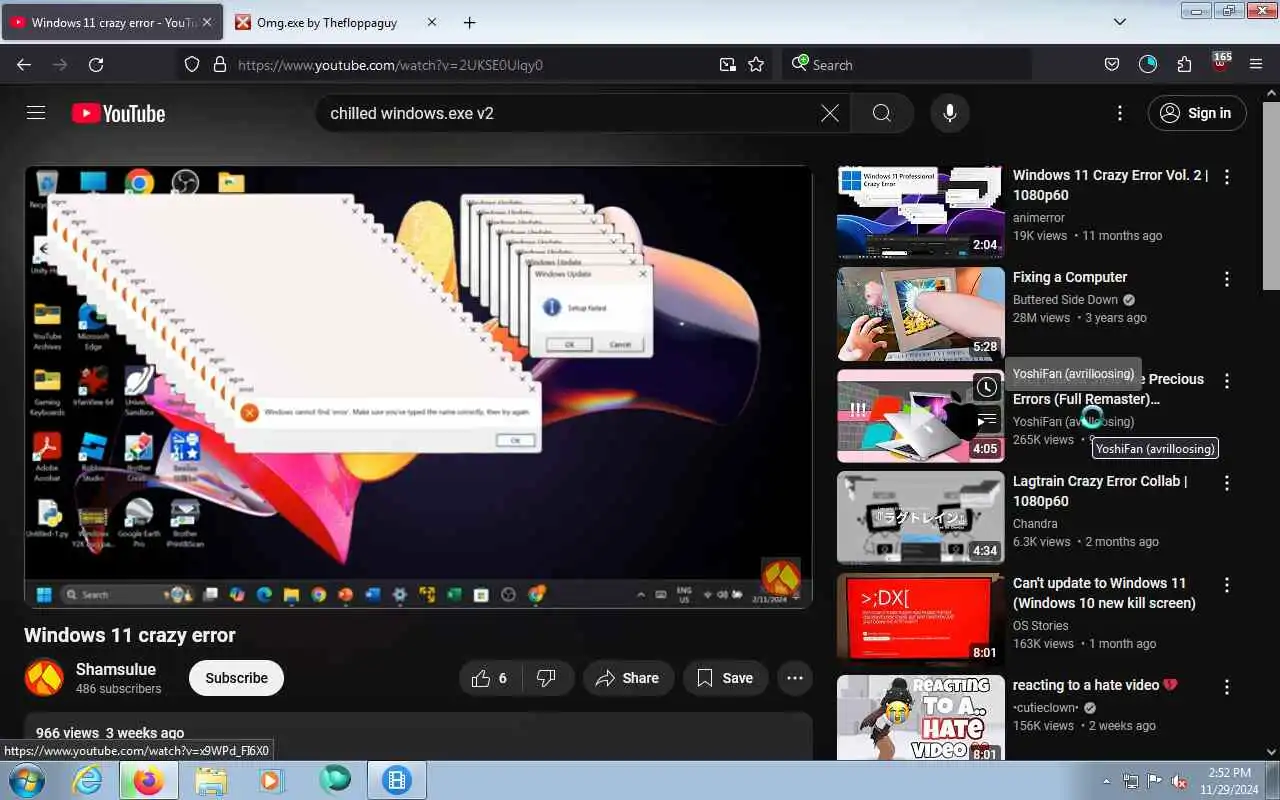Open muted volume tray icon
This screenshot has height=800, width=1280.
(1179, 781)
